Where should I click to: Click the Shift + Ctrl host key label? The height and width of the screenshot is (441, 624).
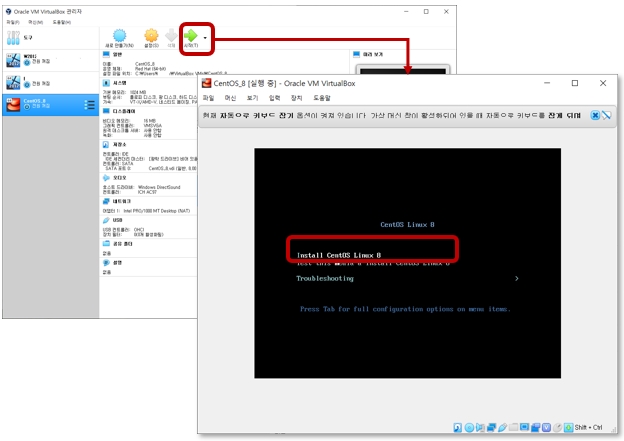[x=588, y=427]
